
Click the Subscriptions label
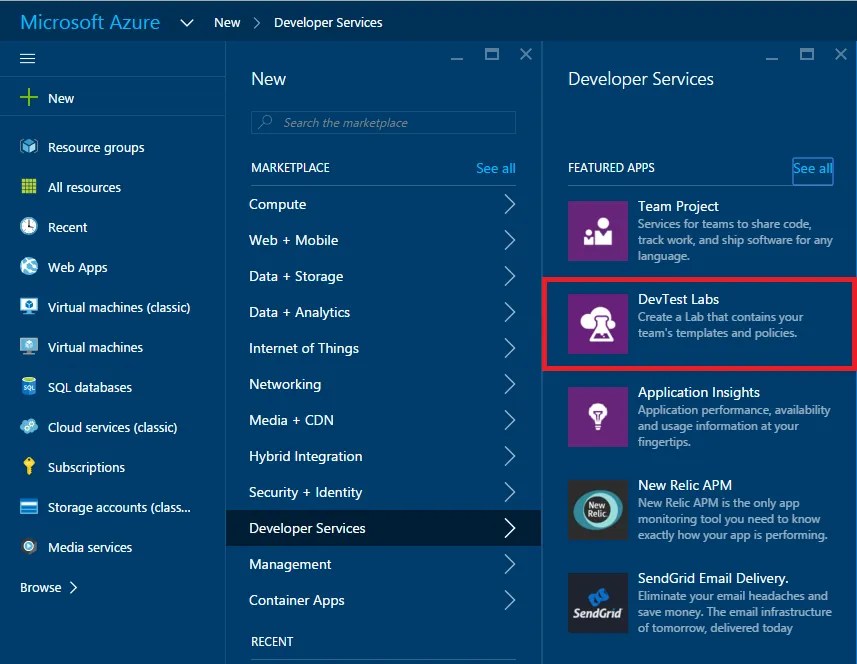click(86, 467)
